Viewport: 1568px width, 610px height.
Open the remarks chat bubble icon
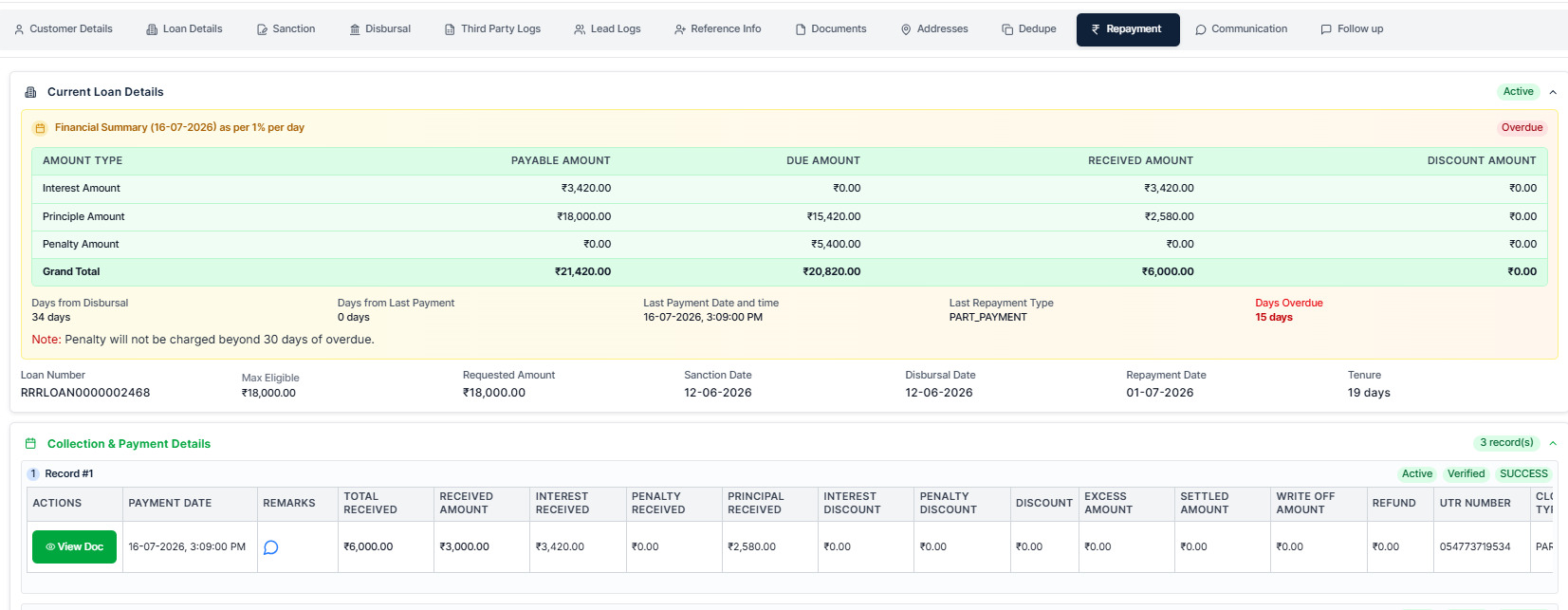tap(270, 547)
